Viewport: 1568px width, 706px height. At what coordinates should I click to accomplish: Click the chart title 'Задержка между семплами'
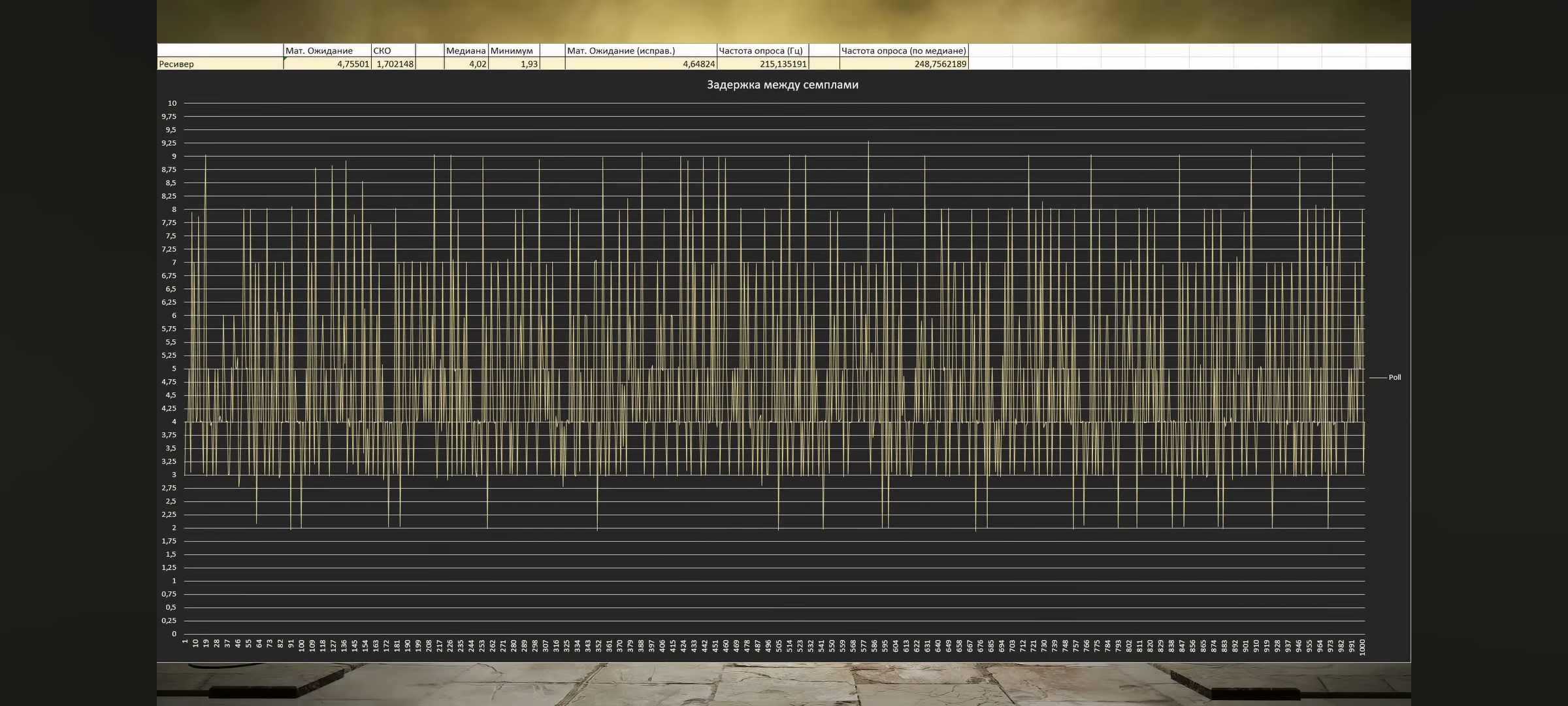tap(782, 85)
